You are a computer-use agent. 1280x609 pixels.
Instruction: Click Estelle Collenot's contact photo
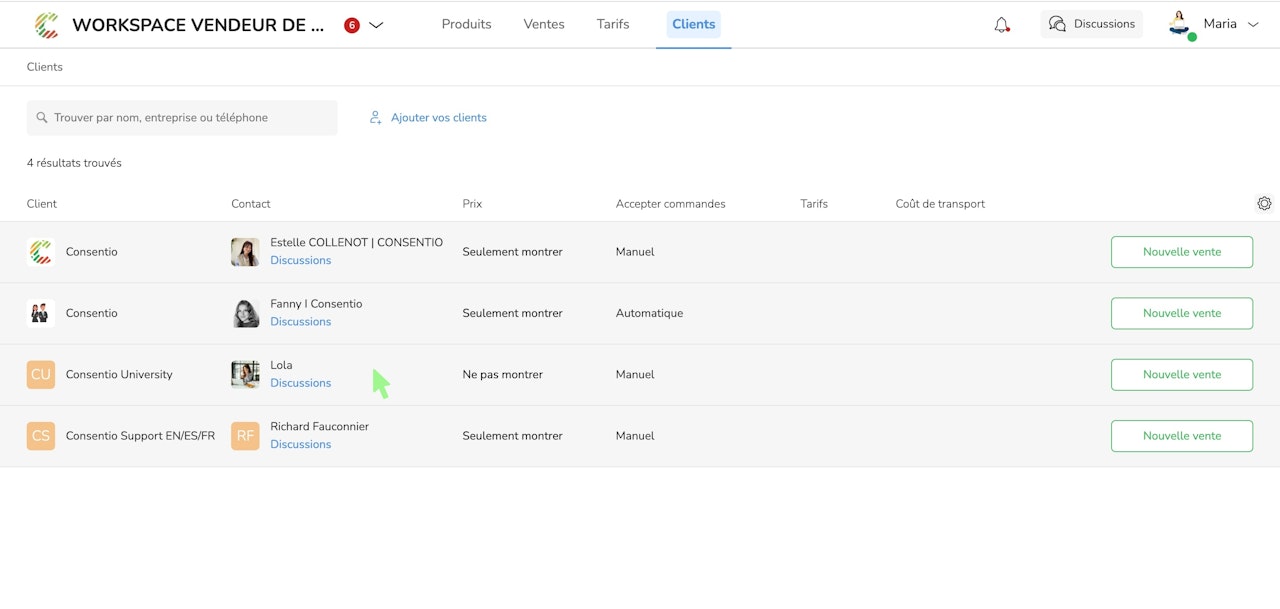pos(245,252)
